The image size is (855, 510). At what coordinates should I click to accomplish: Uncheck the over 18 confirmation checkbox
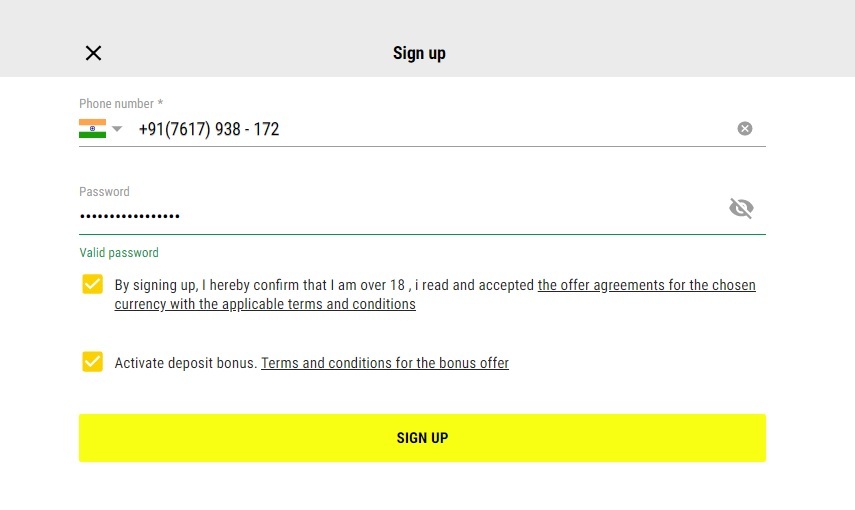(x=93, y=285)
